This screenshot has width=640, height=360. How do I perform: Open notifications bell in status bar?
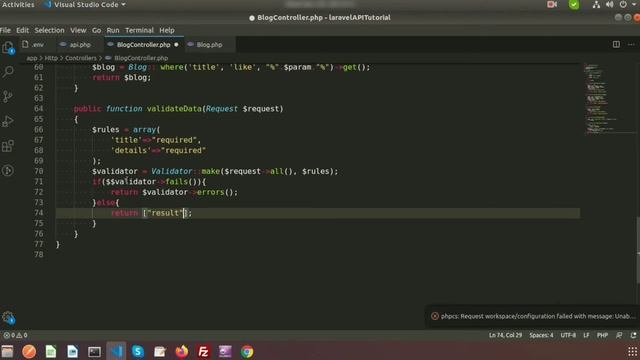[x=633, y=335]
